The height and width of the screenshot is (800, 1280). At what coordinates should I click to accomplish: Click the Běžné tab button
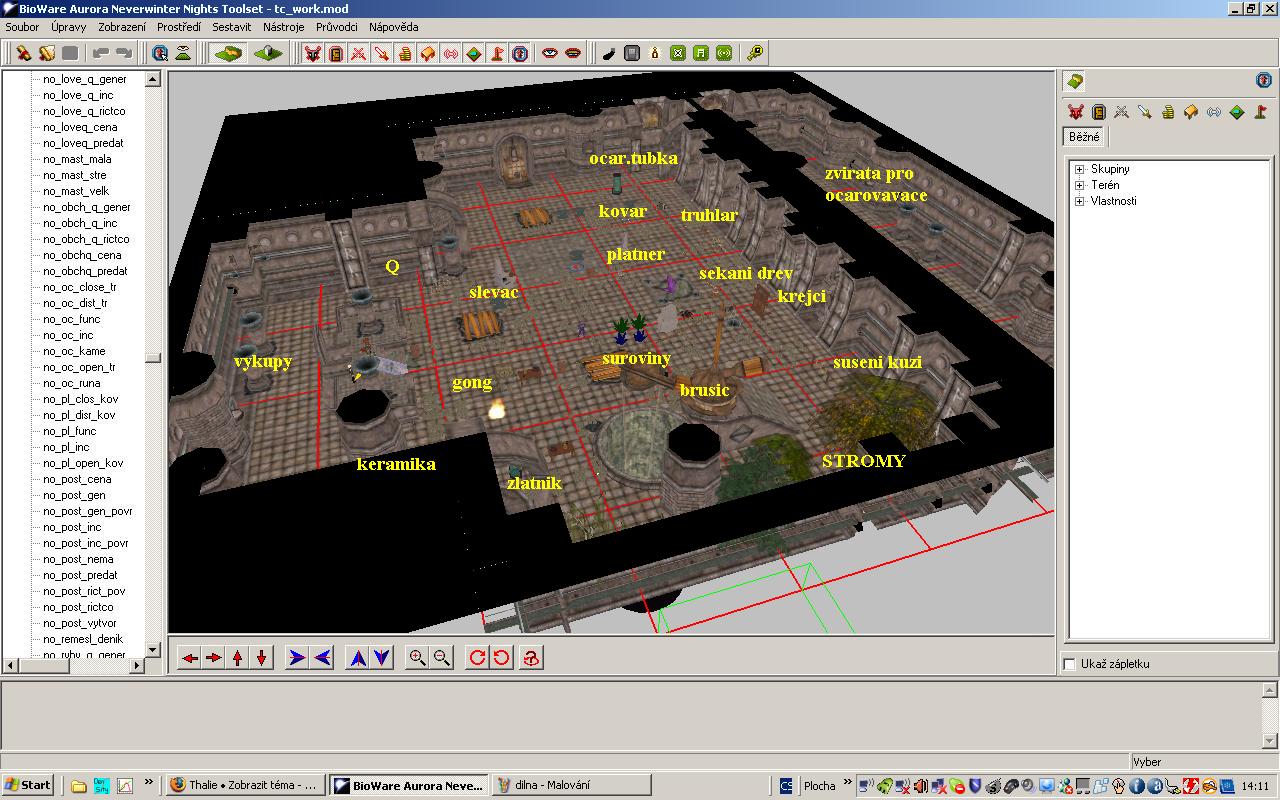click(1084, 137)
